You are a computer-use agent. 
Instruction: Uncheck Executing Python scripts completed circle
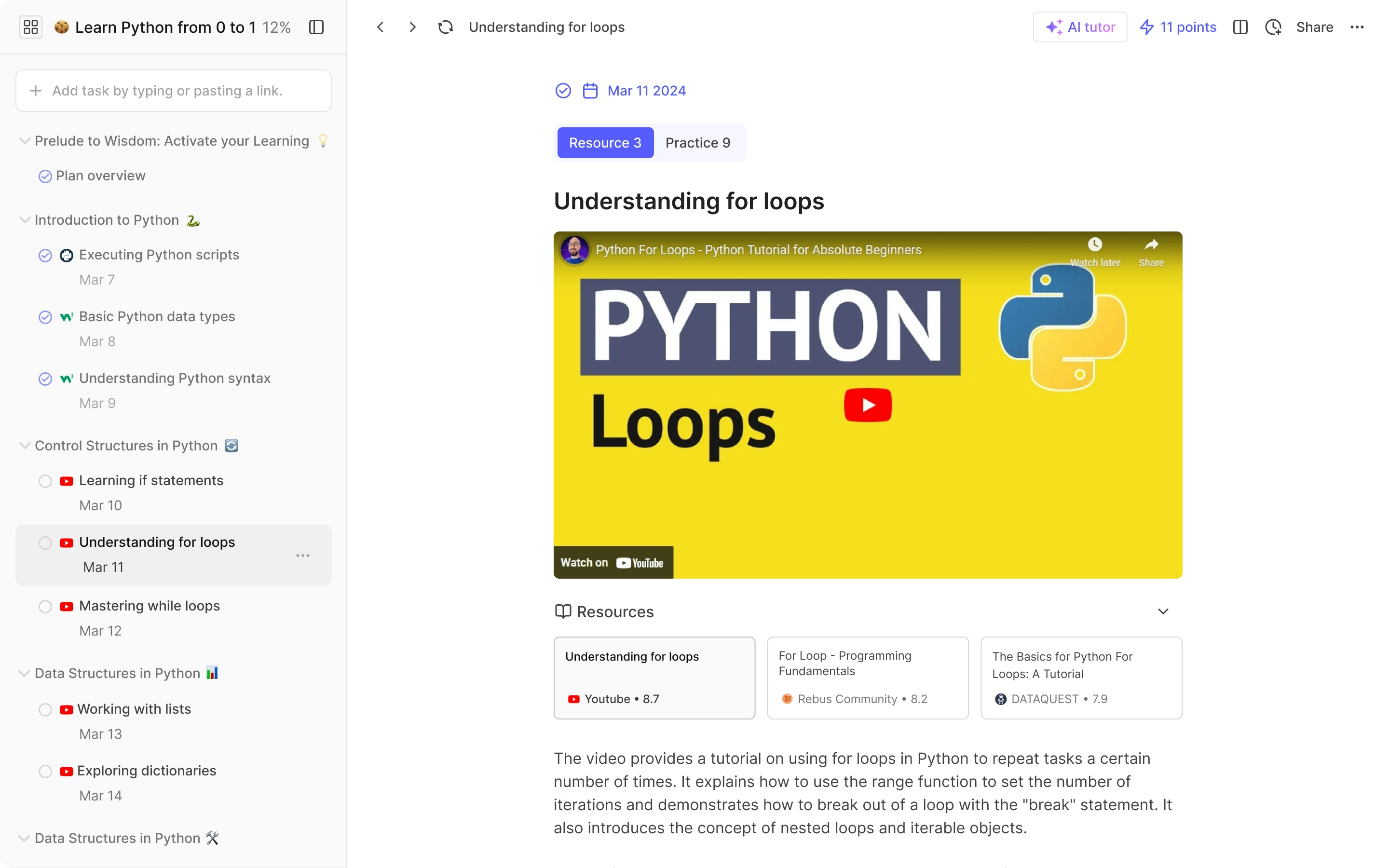coord(45,256)
